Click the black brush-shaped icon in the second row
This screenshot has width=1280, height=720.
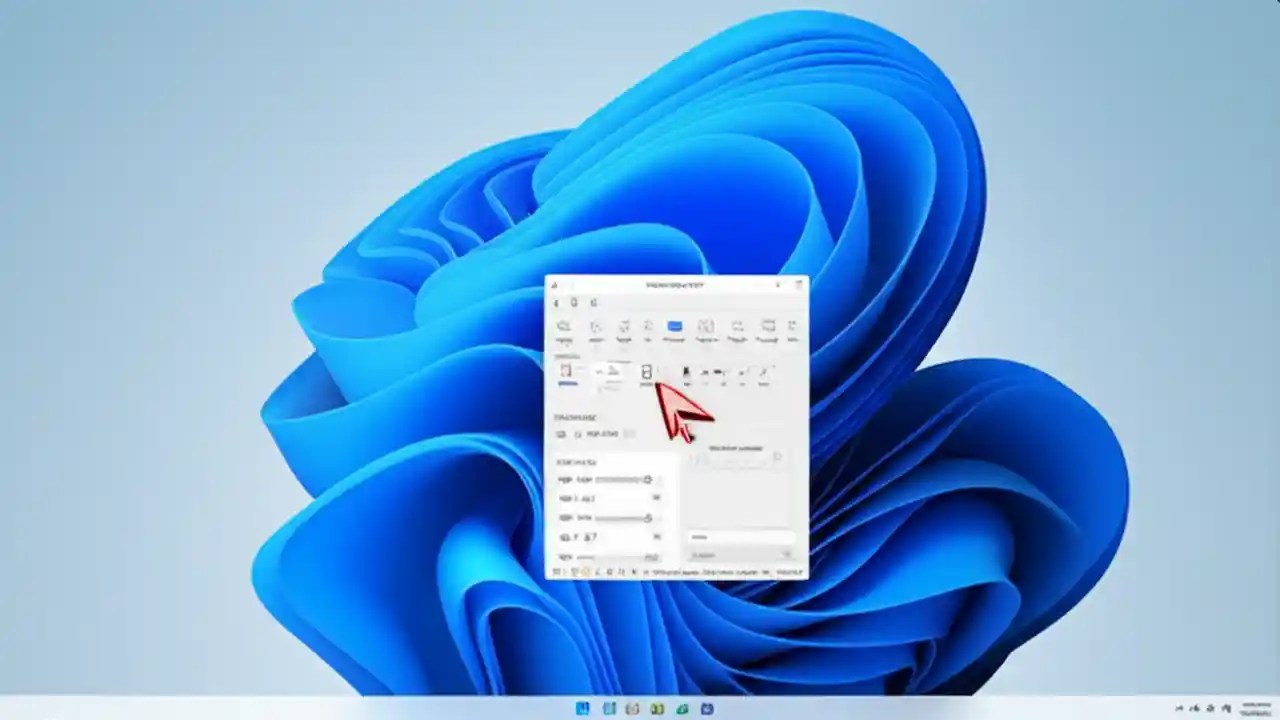[686, 372]
